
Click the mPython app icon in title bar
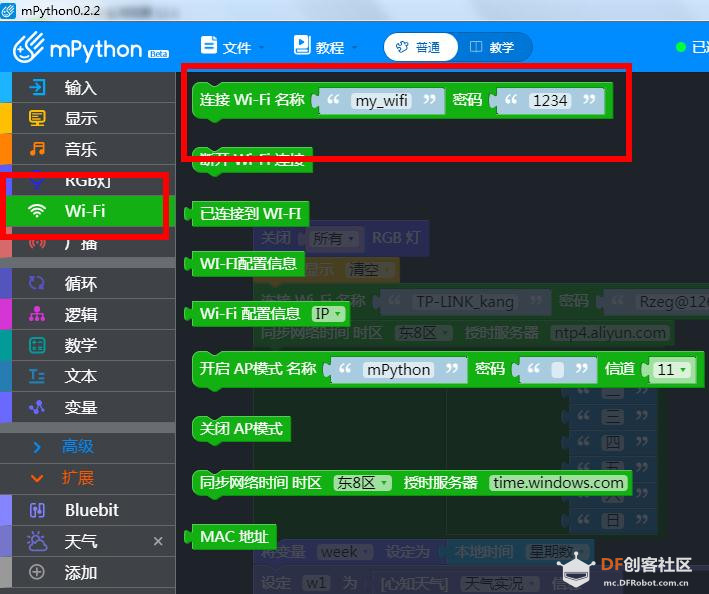point(8,10)
